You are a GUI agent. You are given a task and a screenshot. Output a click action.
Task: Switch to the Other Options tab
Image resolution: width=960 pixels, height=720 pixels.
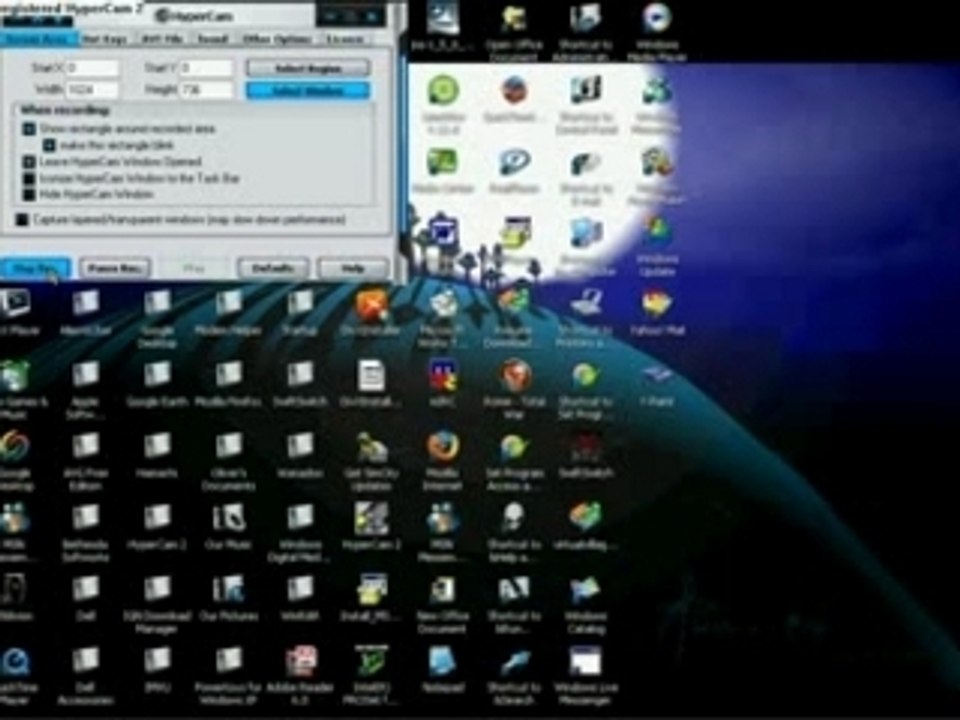point(277,39)
